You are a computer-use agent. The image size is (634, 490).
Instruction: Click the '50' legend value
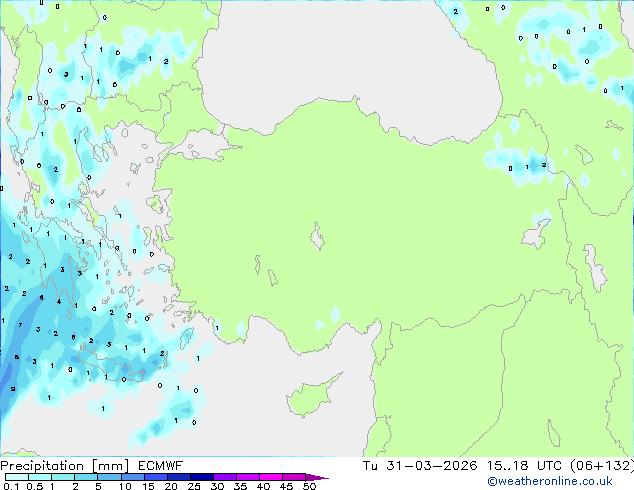(x=309, y=486)
